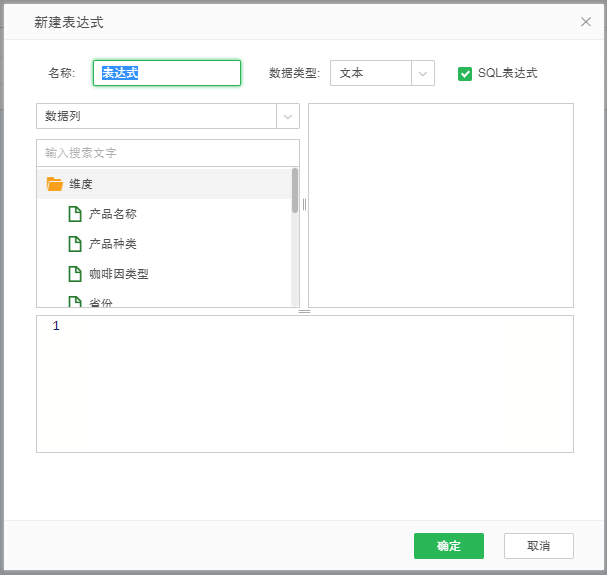Expand the 数据类型 dropdown arrow

(x=423, y=74)
